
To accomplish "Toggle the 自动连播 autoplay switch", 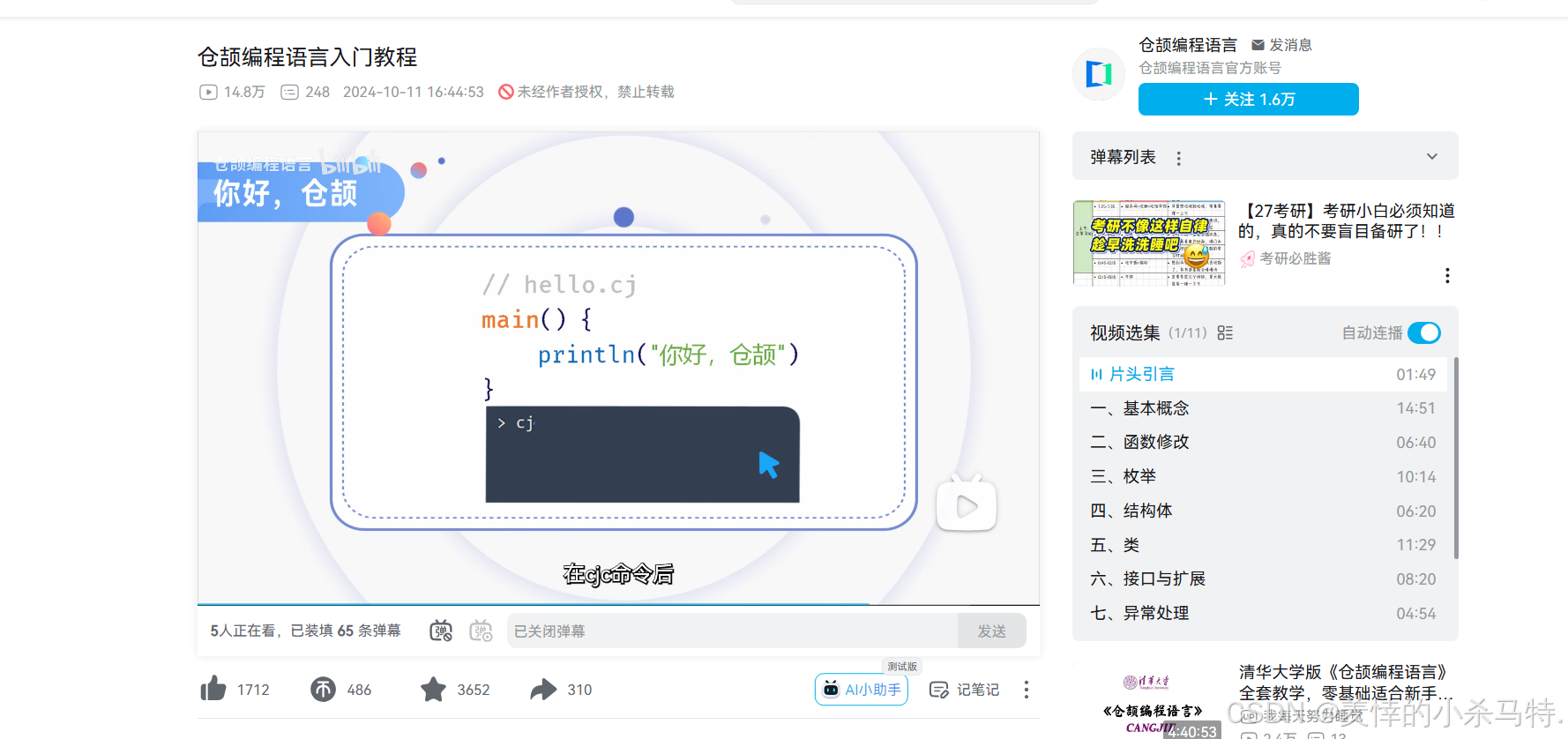I will click(1423, 332).
